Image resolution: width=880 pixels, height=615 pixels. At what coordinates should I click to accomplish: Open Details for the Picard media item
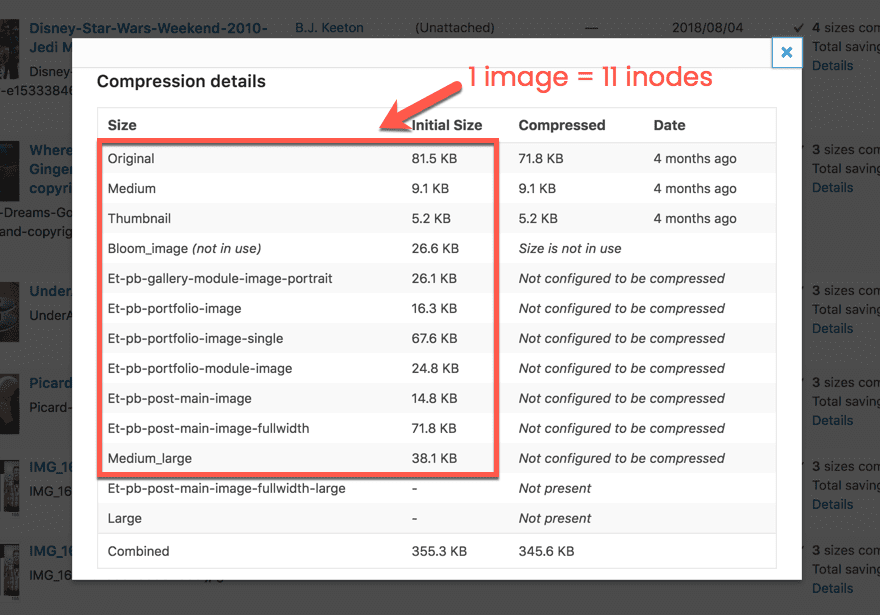(832, 420)
